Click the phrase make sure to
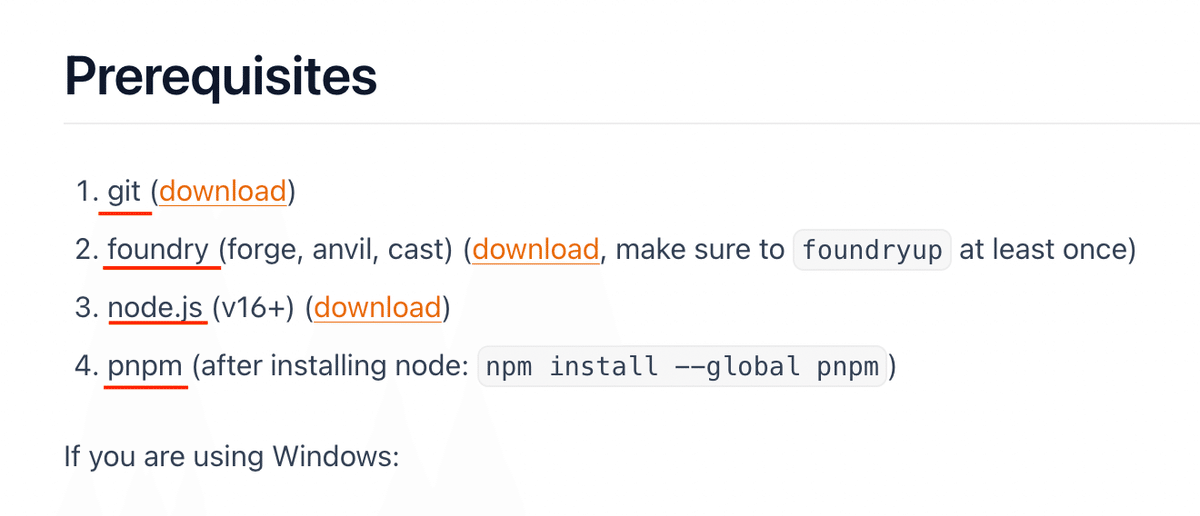 [x=700, y=249]
